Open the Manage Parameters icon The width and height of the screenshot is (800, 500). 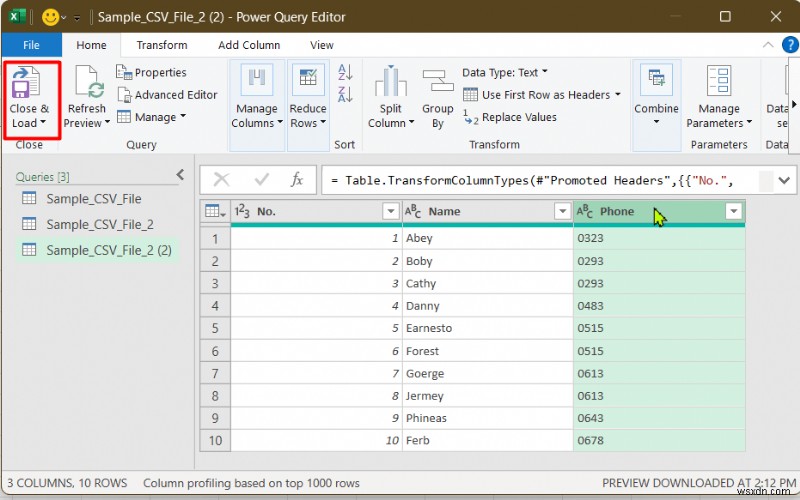pos(719,81)
